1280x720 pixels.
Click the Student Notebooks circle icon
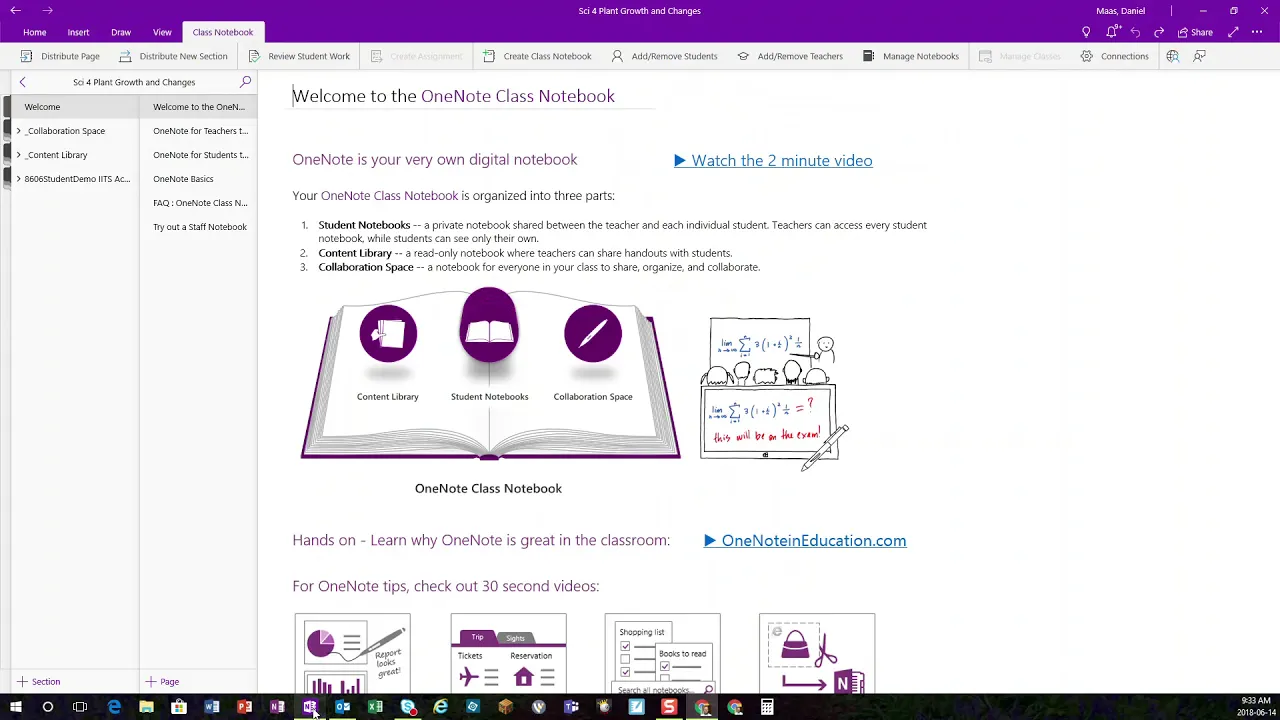(x=489, y=325)
